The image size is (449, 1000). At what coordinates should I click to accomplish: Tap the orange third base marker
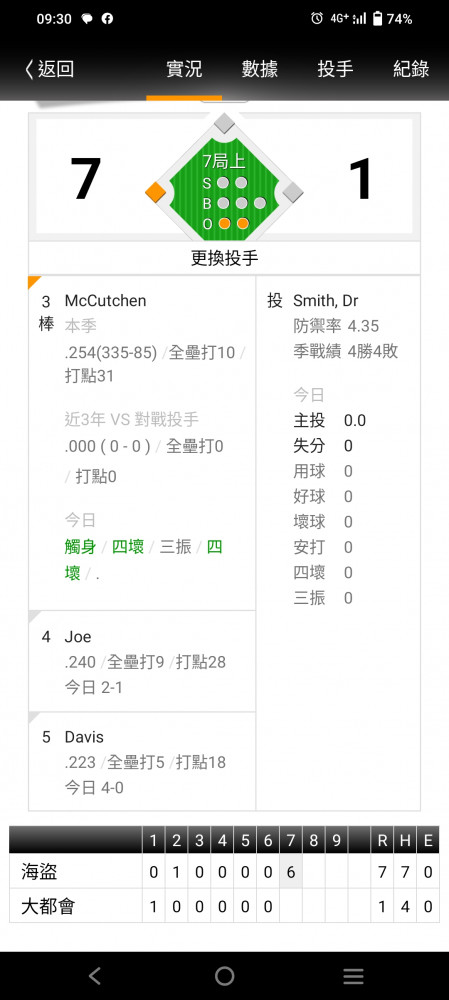156,191
